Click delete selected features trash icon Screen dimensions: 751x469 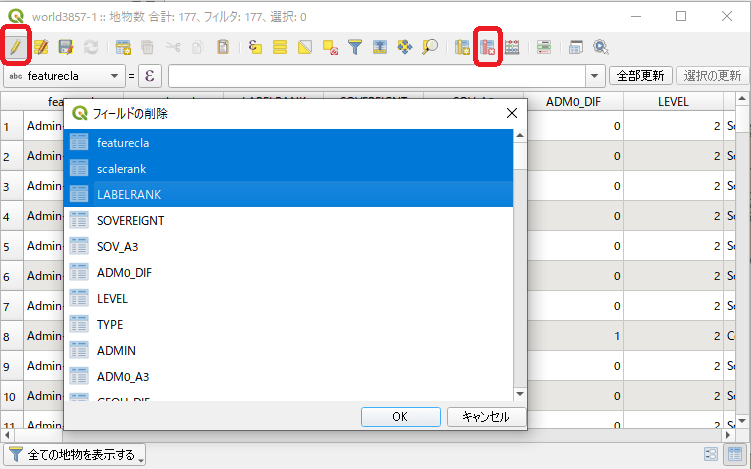148,47
